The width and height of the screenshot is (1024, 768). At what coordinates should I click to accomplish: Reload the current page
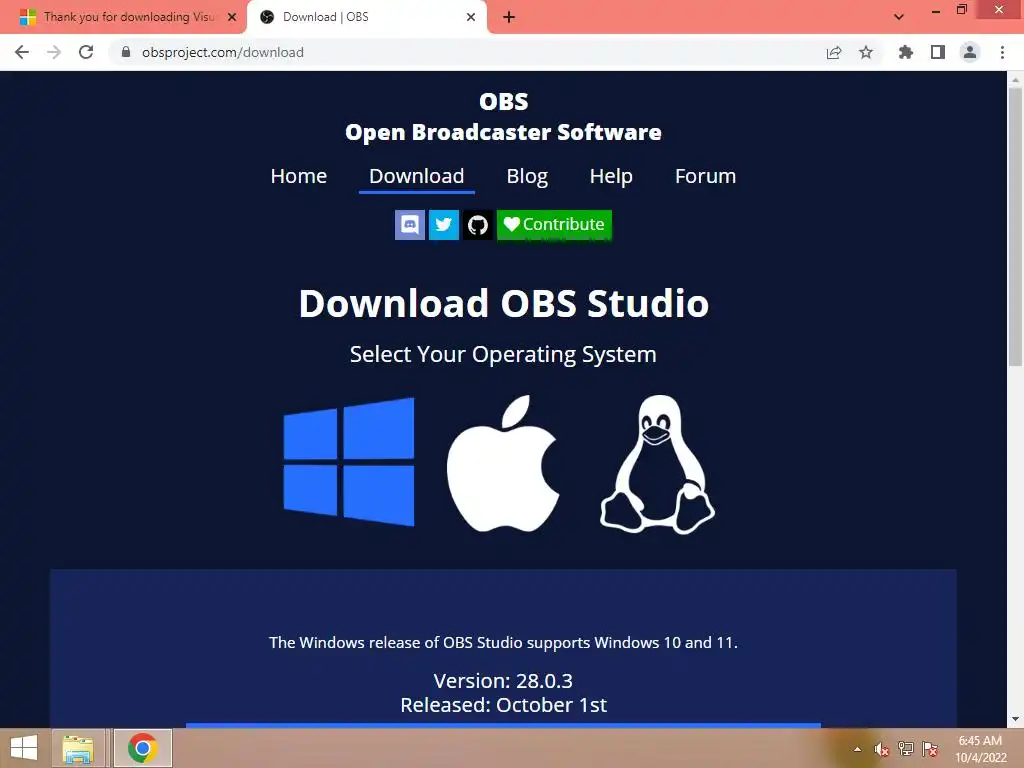86,52
